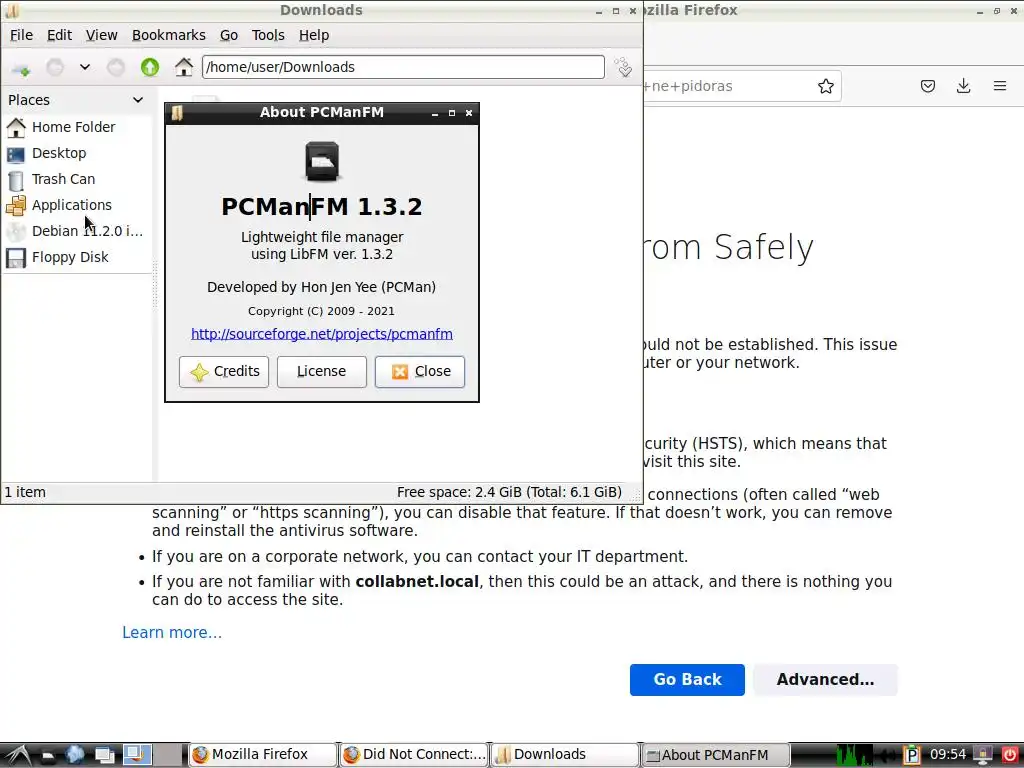
Task: Open the Learn more... link in Firefox
Action: (x=172, y=632)
